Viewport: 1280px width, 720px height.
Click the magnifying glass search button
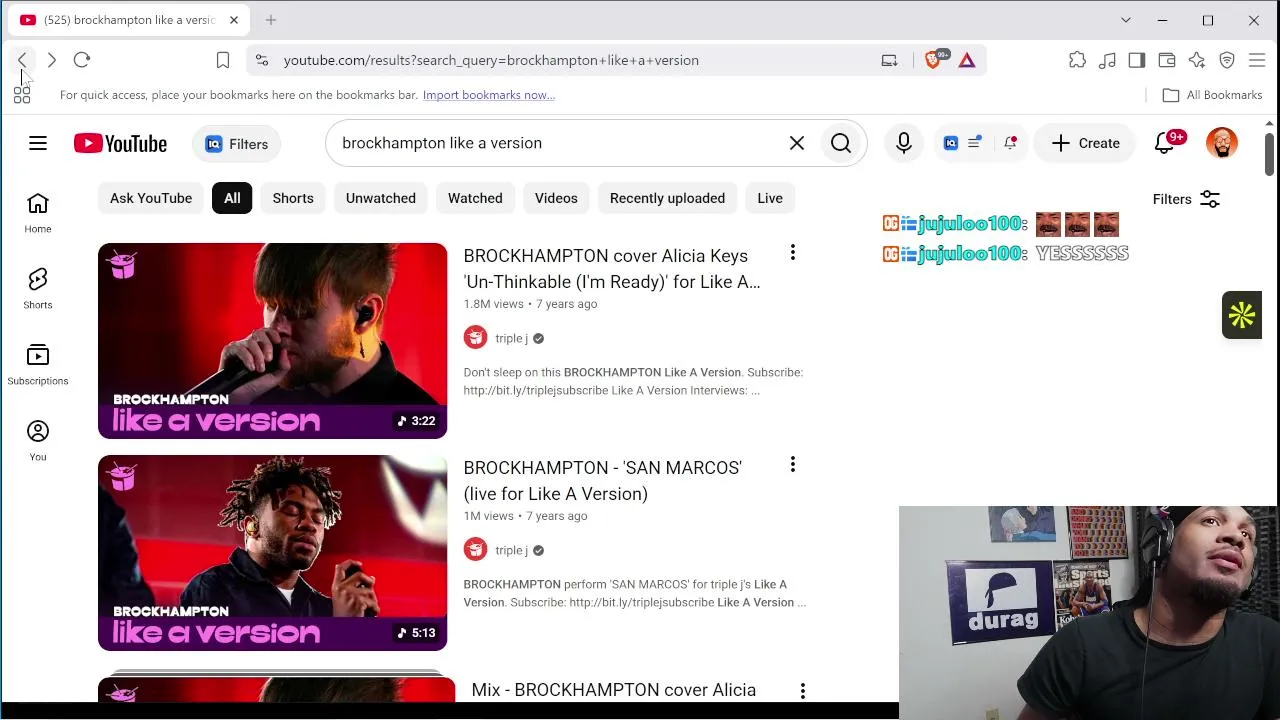(841, 143)
